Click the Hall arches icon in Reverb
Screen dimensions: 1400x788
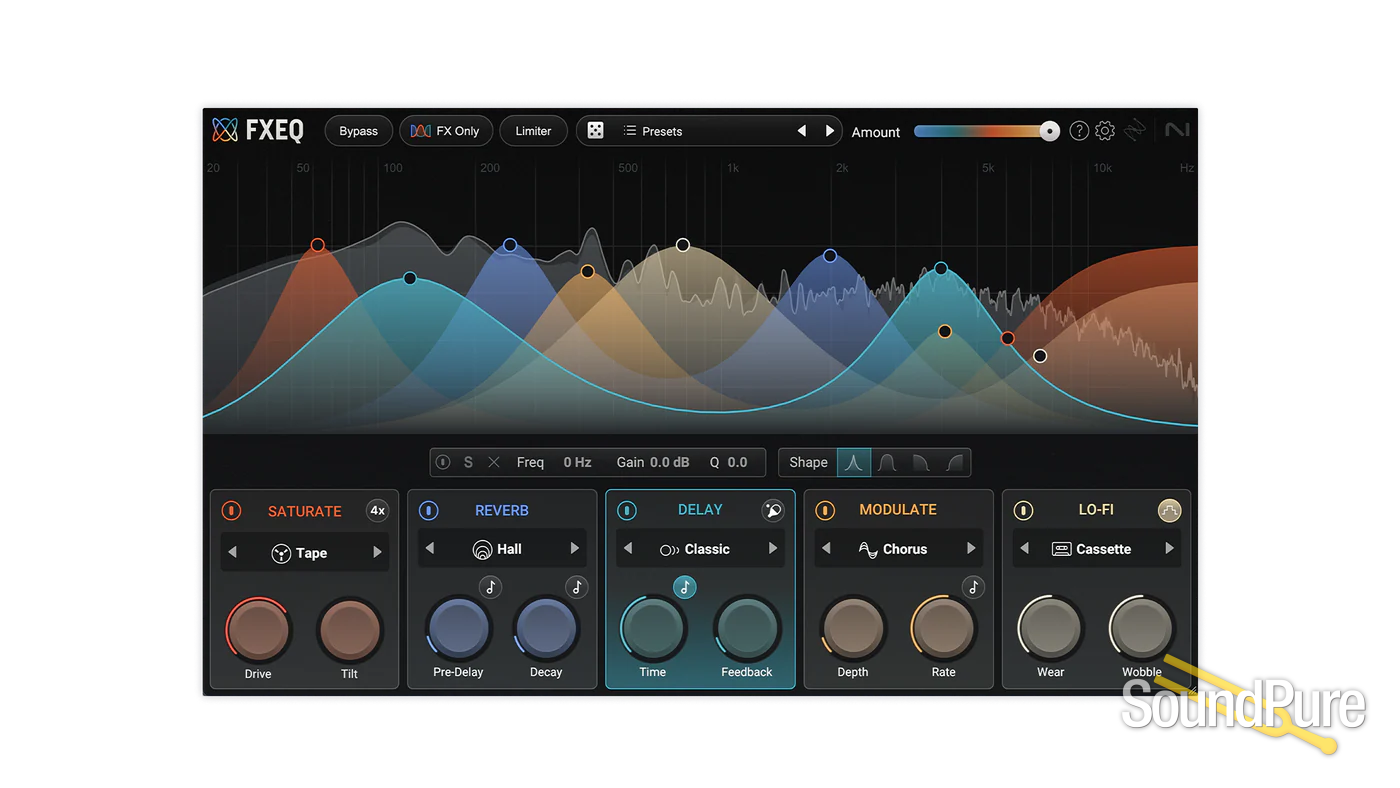point(483,549)
